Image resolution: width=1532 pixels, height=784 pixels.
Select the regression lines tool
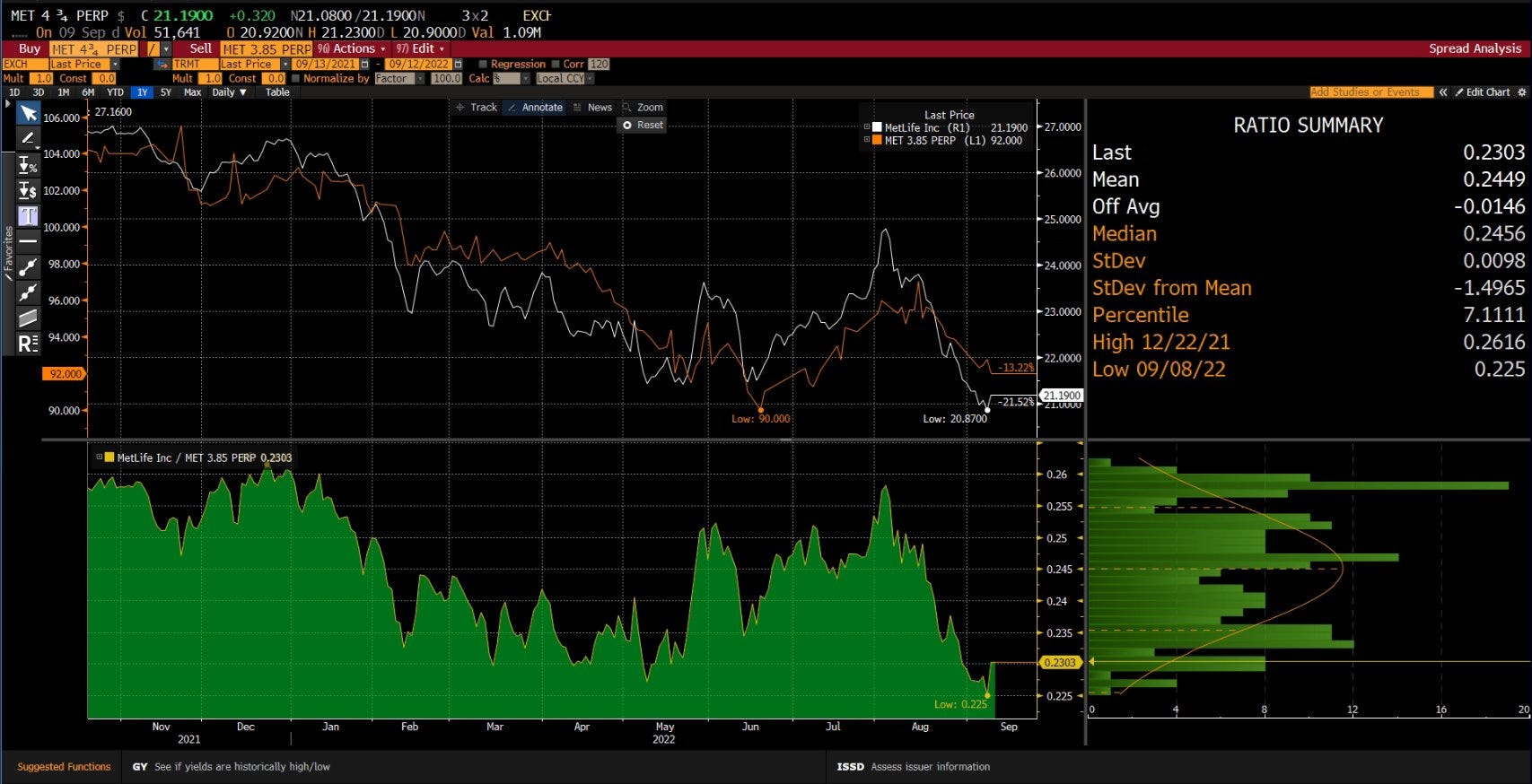[28, 344]
